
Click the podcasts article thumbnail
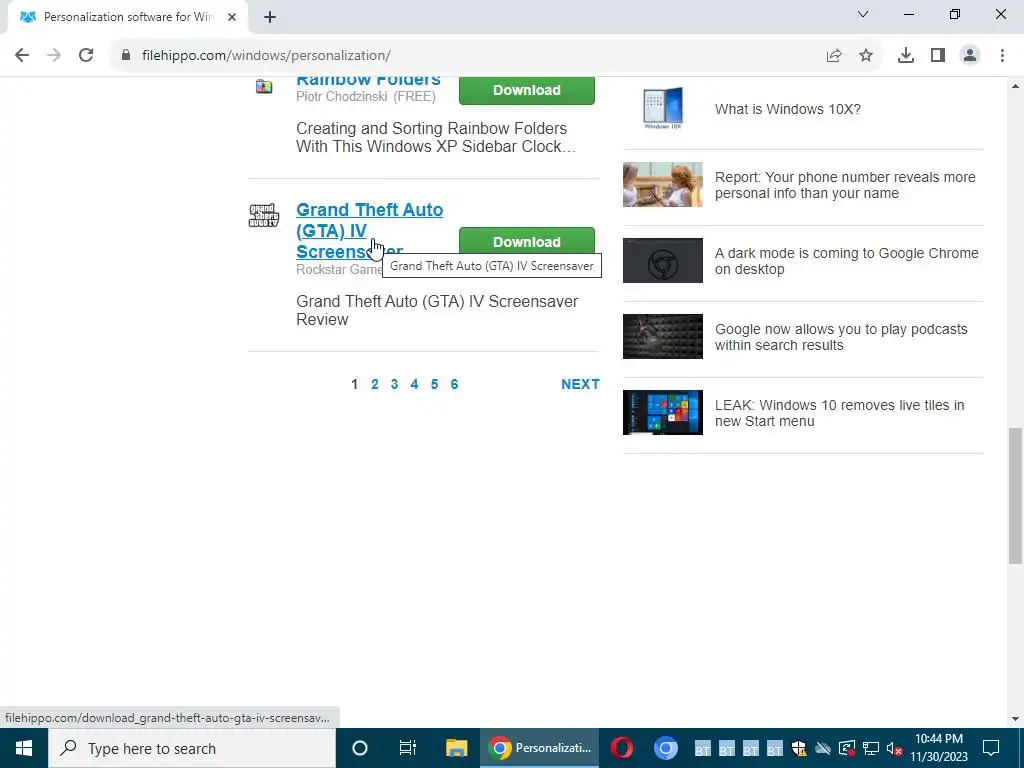click(662, 336)
